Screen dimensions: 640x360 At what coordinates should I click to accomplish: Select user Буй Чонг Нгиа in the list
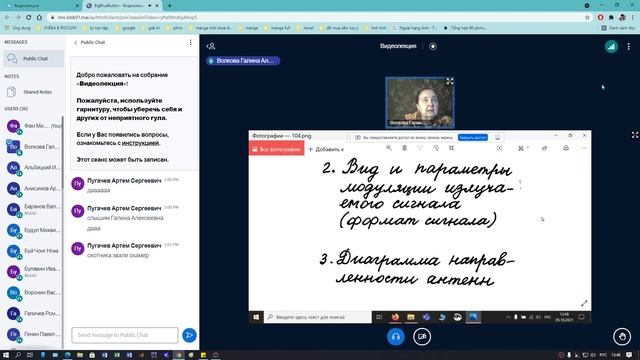point(33,251)
